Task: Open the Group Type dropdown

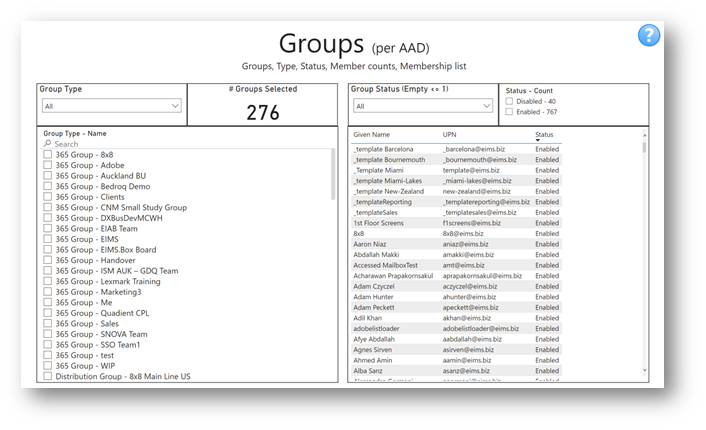Action: (112, 106)
